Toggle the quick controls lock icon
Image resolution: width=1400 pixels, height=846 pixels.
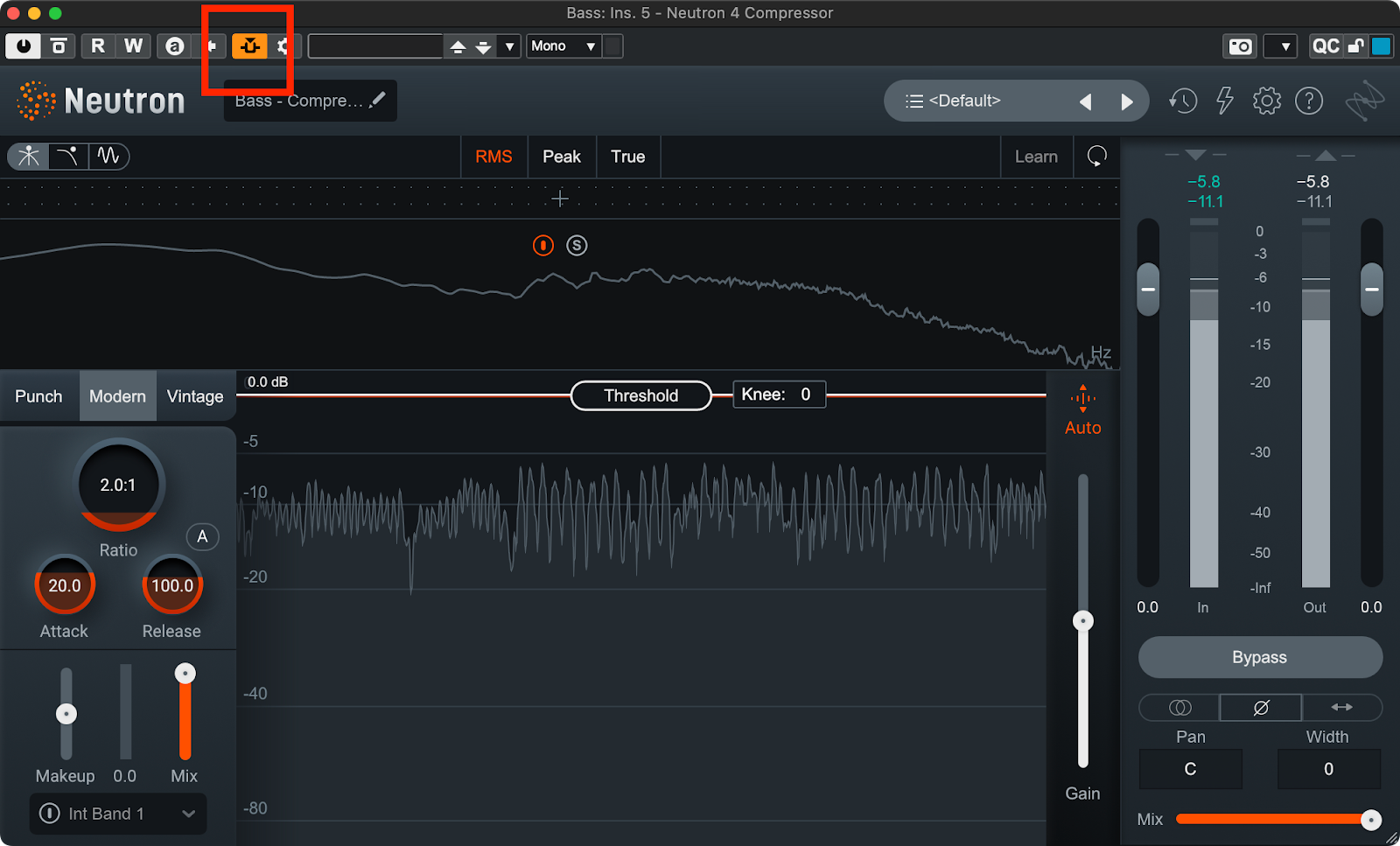1355,46
